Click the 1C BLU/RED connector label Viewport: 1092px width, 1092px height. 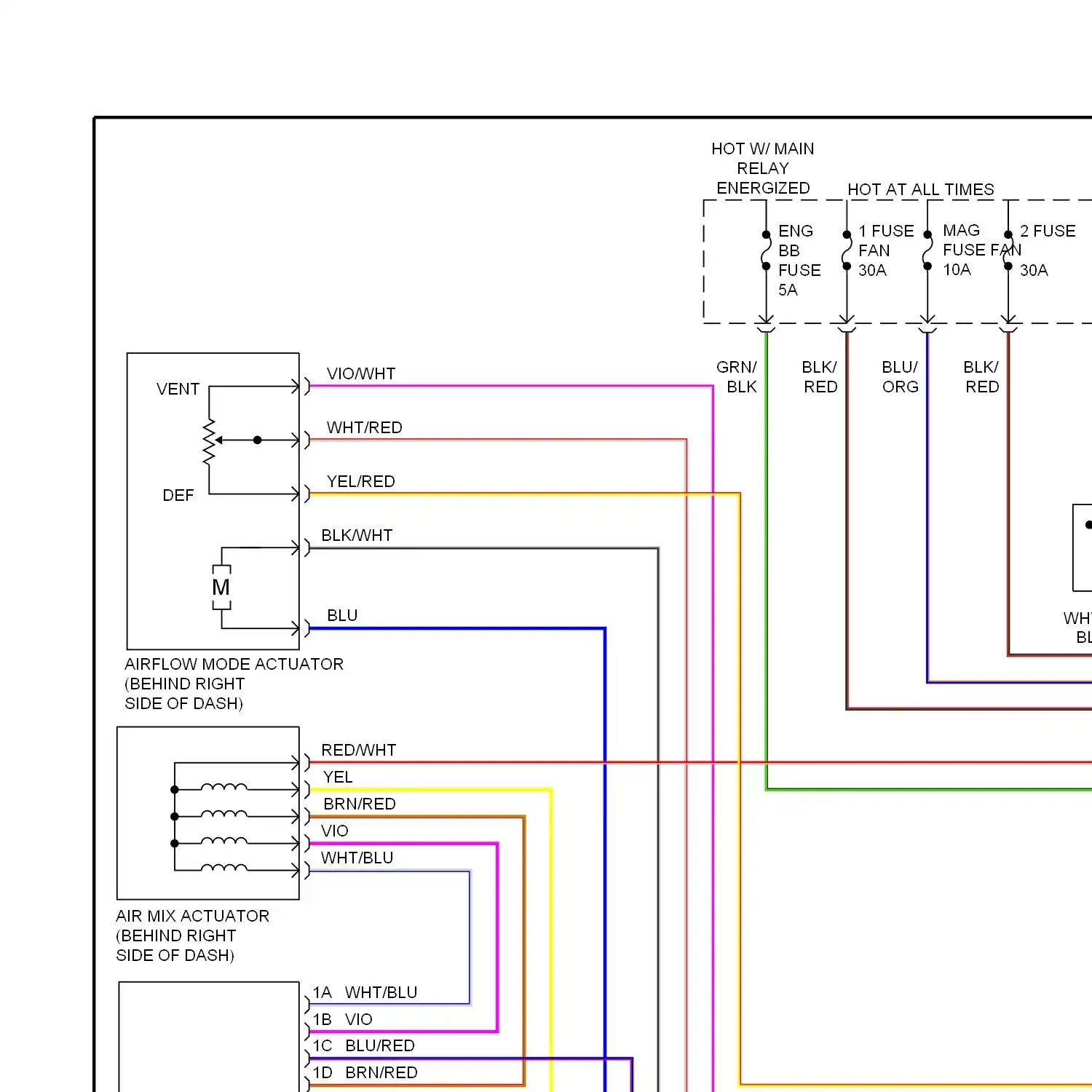click(364, 1045)
